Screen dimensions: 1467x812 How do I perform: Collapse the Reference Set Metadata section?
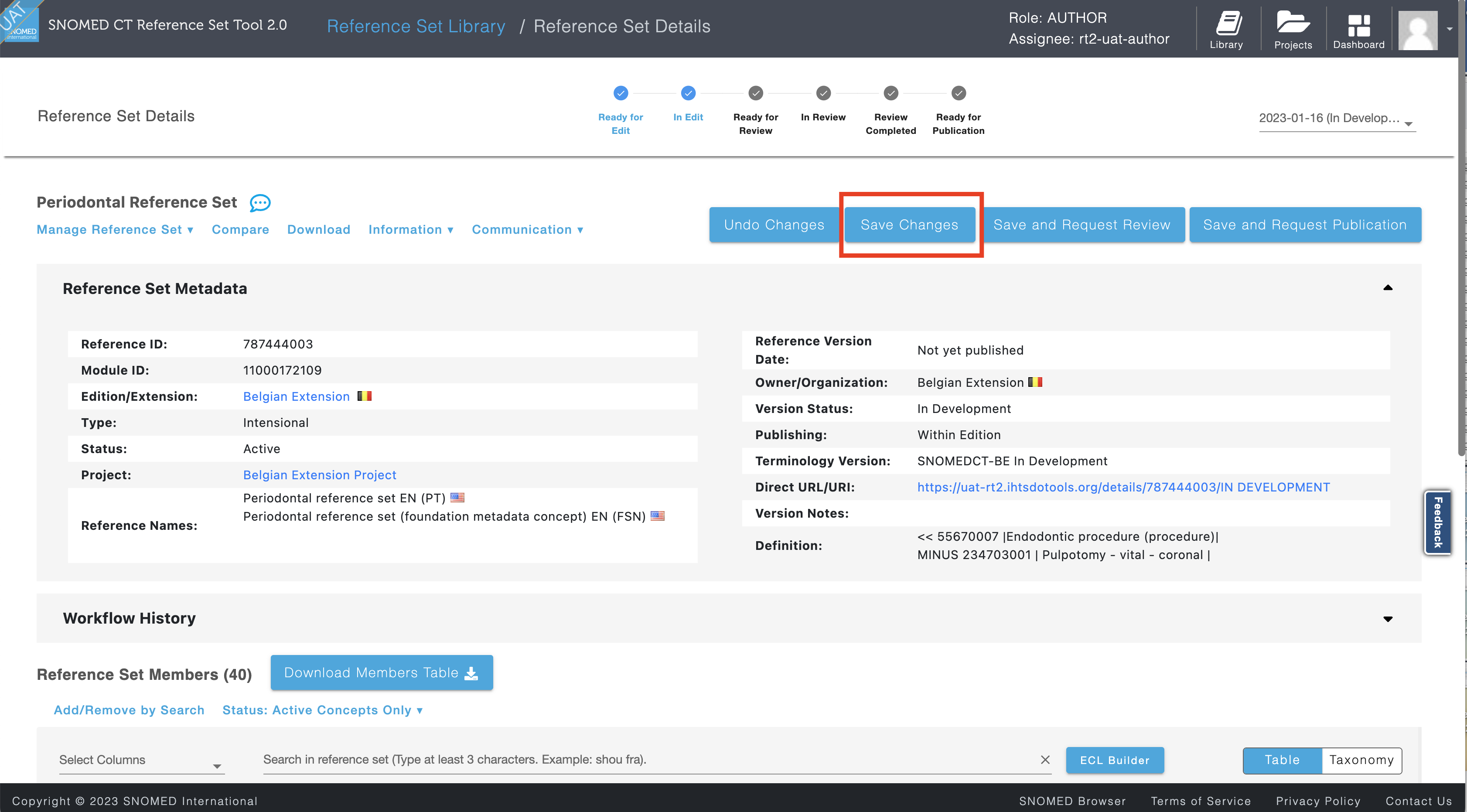[1388, 288]
